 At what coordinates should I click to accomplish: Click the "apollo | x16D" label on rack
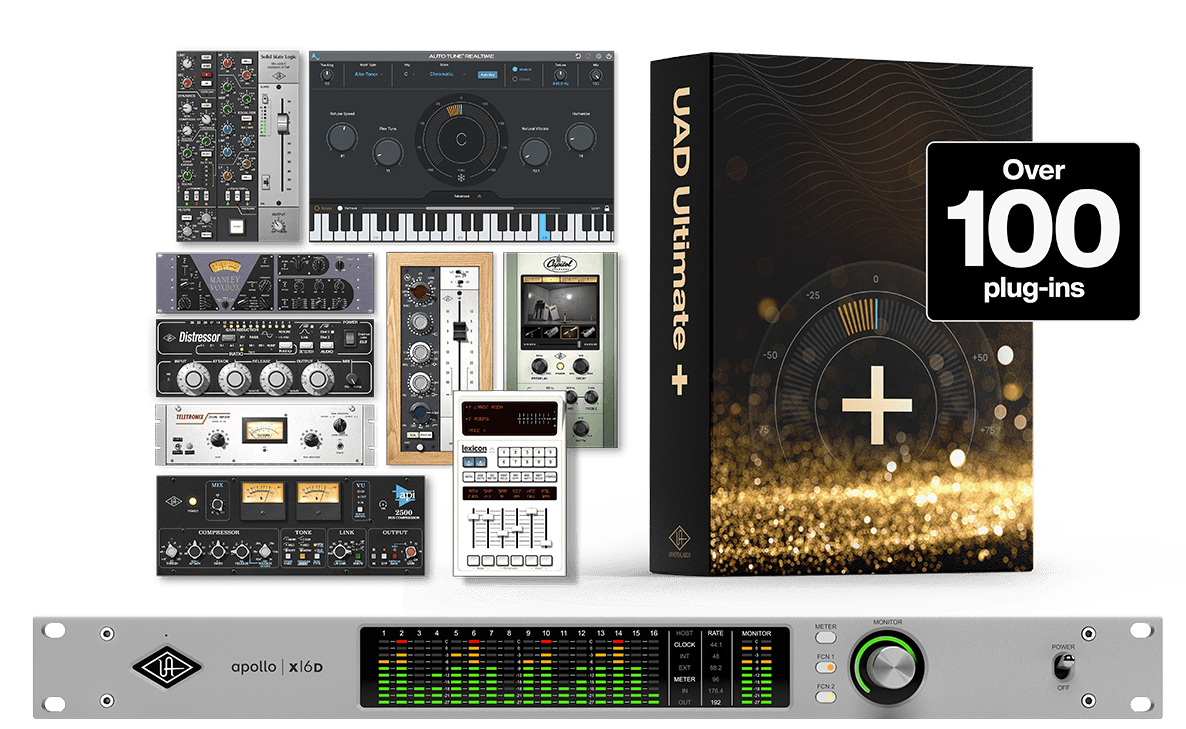coord(277,667)
